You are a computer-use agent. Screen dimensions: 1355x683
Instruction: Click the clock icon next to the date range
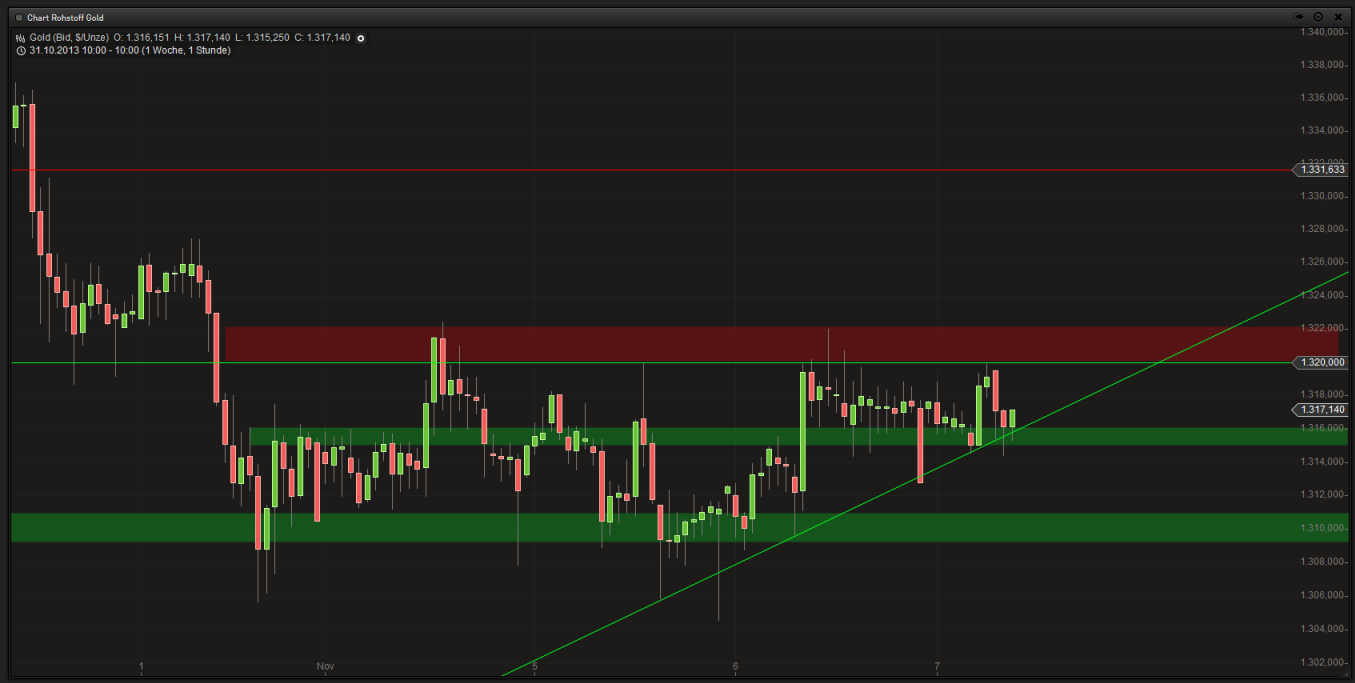(20, 49)
